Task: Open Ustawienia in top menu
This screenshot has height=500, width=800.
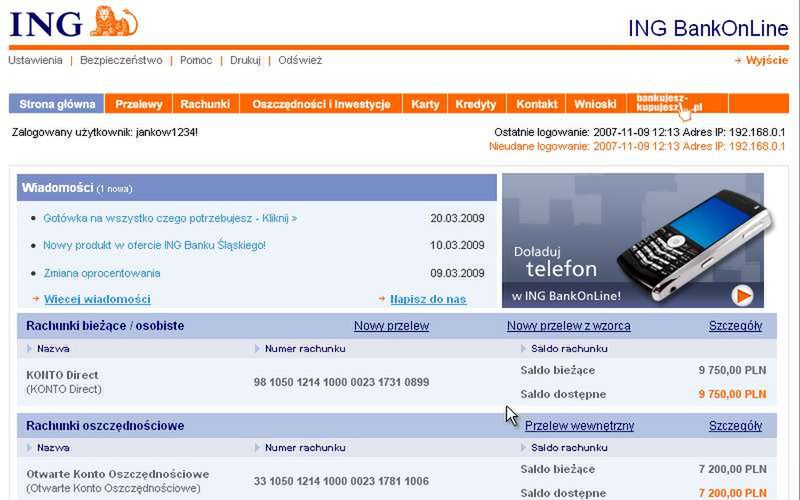Action: coord(35,60)
